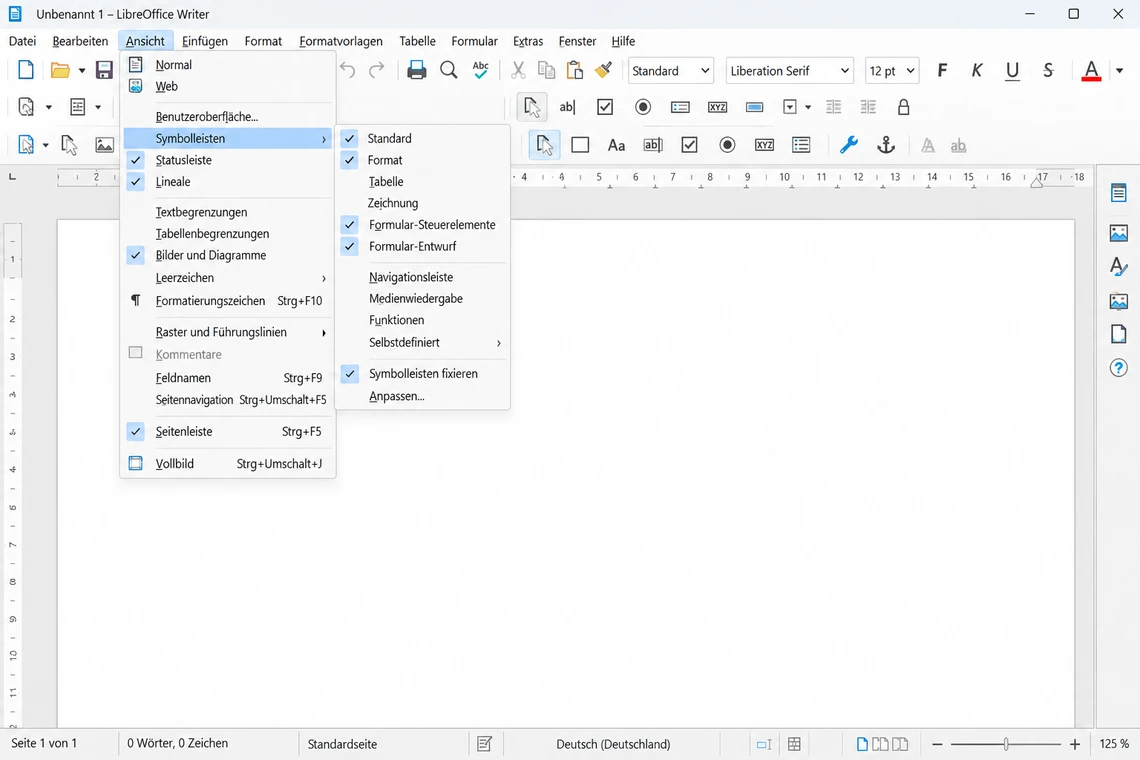The image size is (1140, 760).
Task: Toggle Bilder und Diagramme display
Action: [x=228, y=255]
